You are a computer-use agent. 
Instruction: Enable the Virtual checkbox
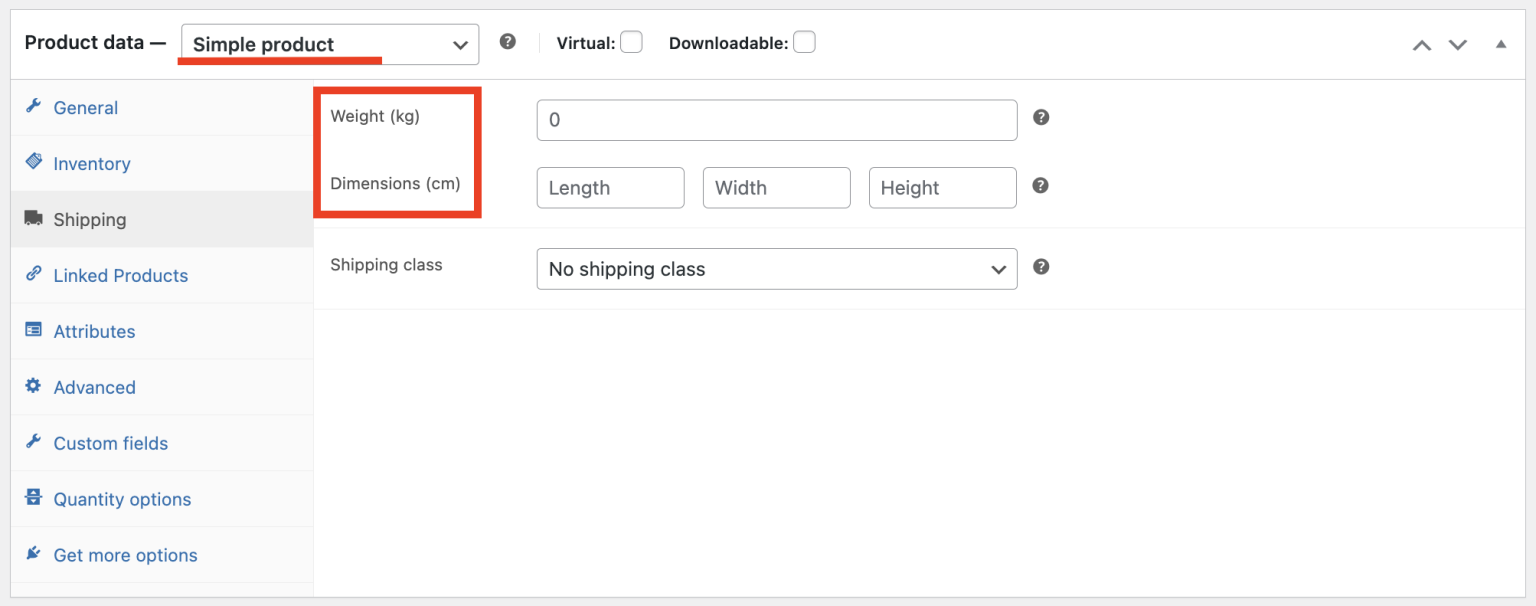(x=631, y=42)
